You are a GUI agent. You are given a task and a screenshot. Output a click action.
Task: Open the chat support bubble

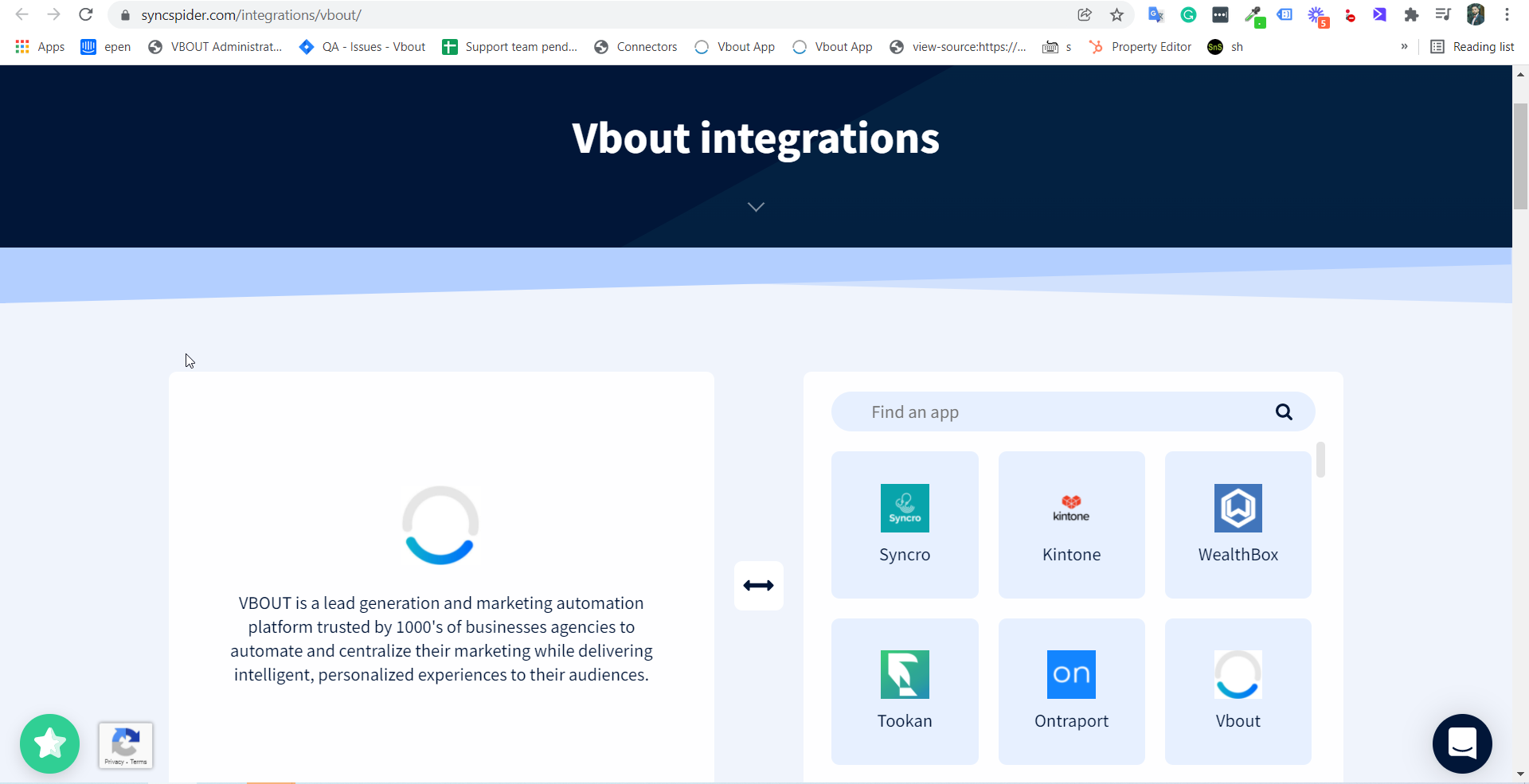click(x=1462, y=743)
